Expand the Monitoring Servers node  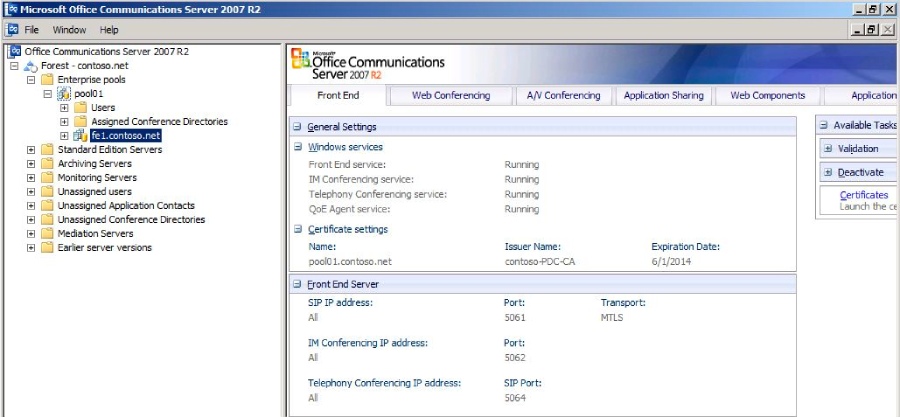[31, 178]
